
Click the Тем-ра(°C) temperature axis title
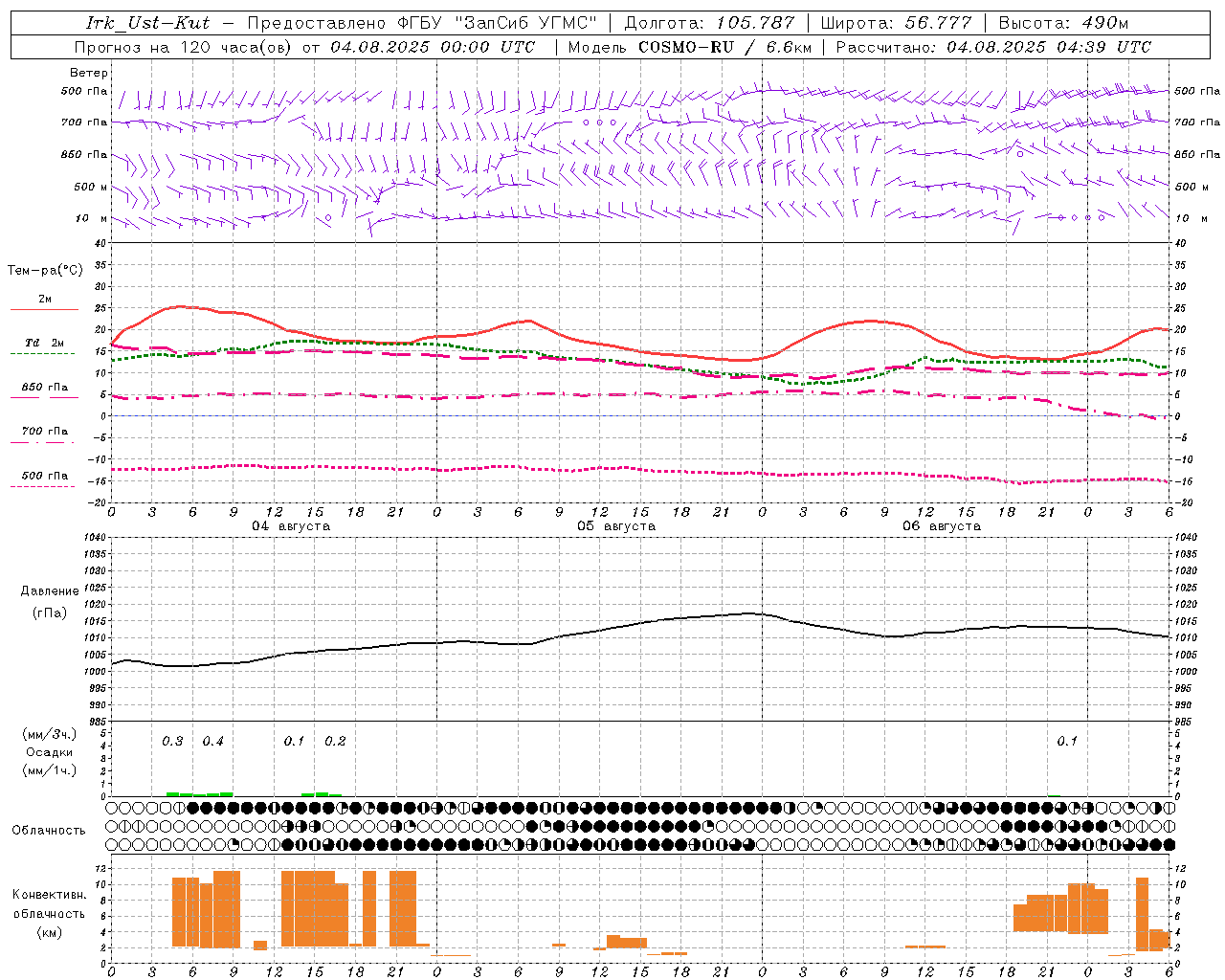[45, 271]
